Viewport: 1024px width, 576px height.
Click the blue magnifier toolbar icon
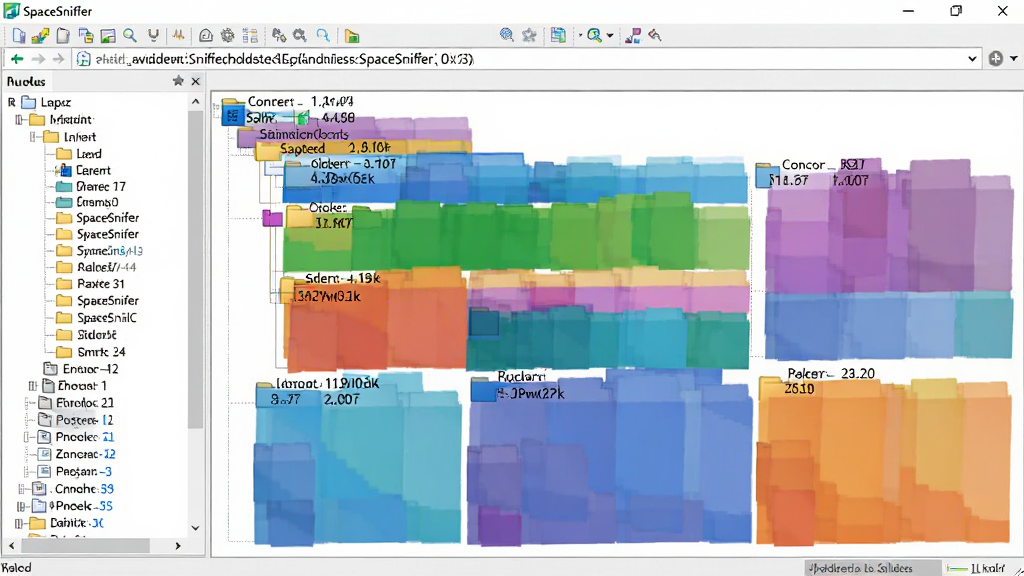click(323, 36)
